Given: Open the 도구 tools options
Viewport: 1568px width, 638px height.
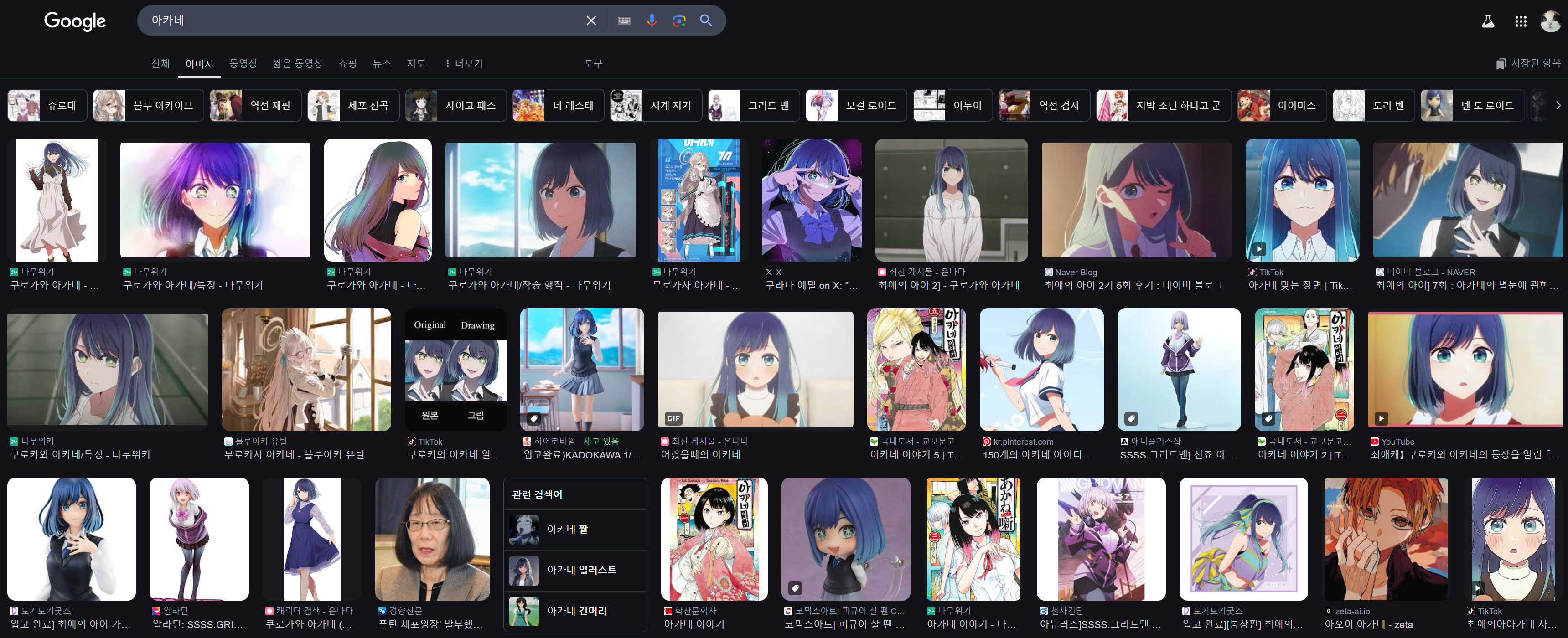Looking at the screenshot, I should [x=593, y=63].
